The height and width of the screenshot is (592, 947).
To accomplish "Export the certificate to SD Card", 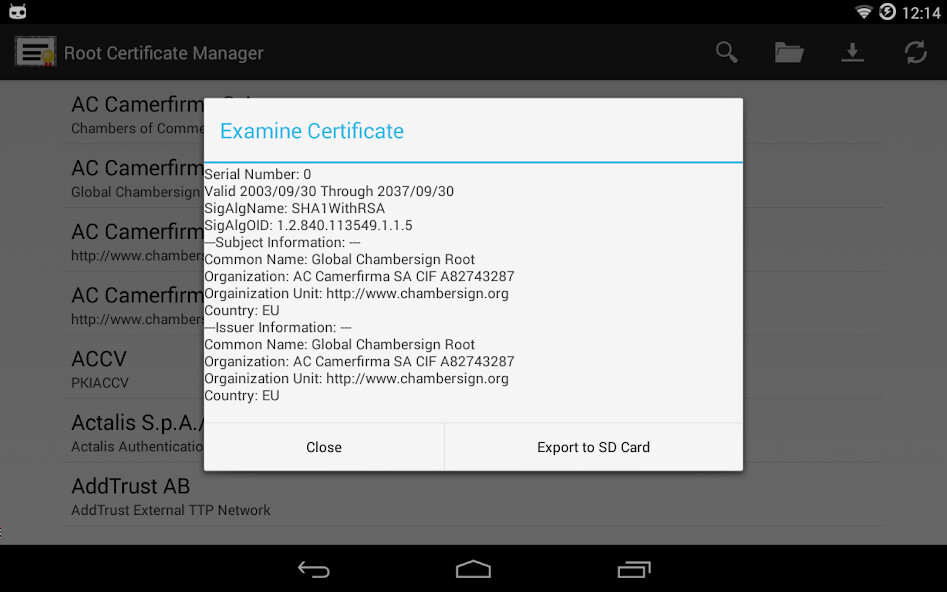I will (593, 447).
